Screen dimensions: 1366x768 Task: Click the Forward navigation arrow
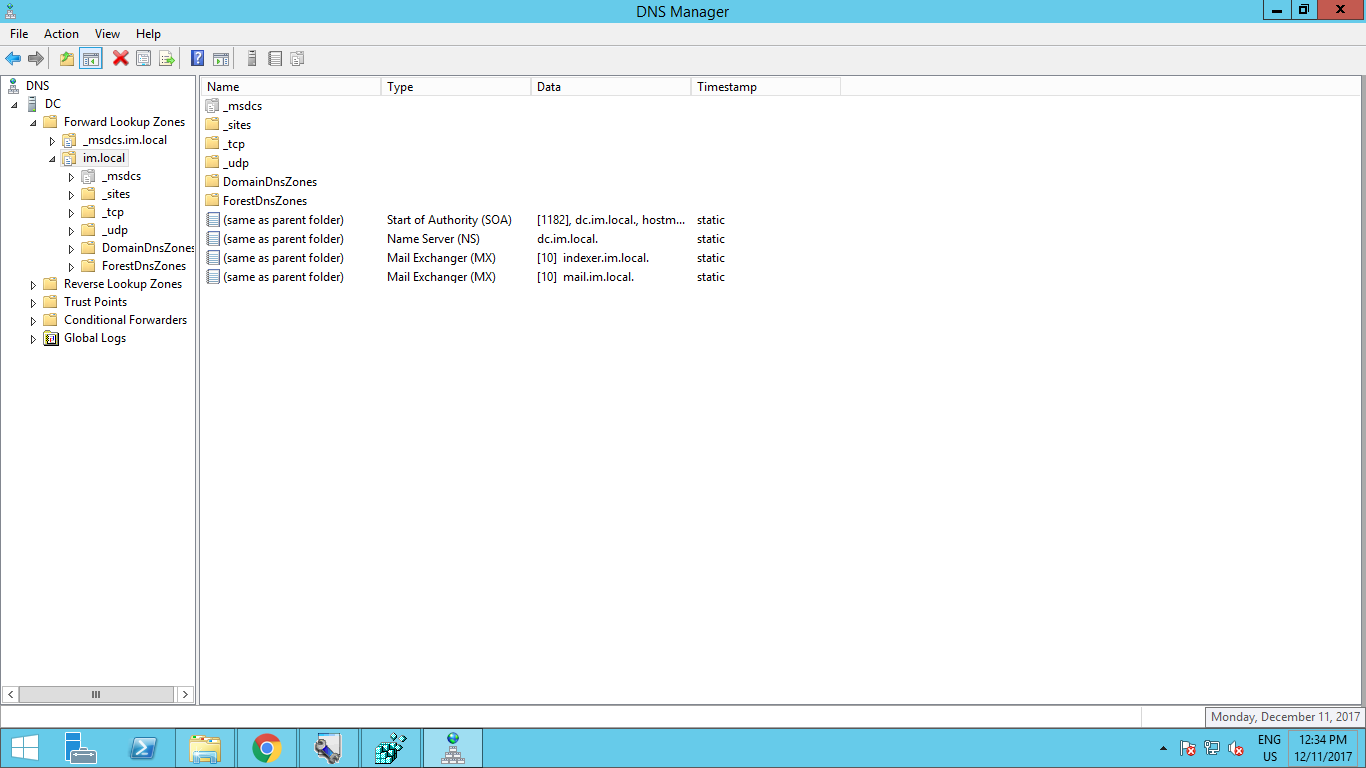[36, 58]
